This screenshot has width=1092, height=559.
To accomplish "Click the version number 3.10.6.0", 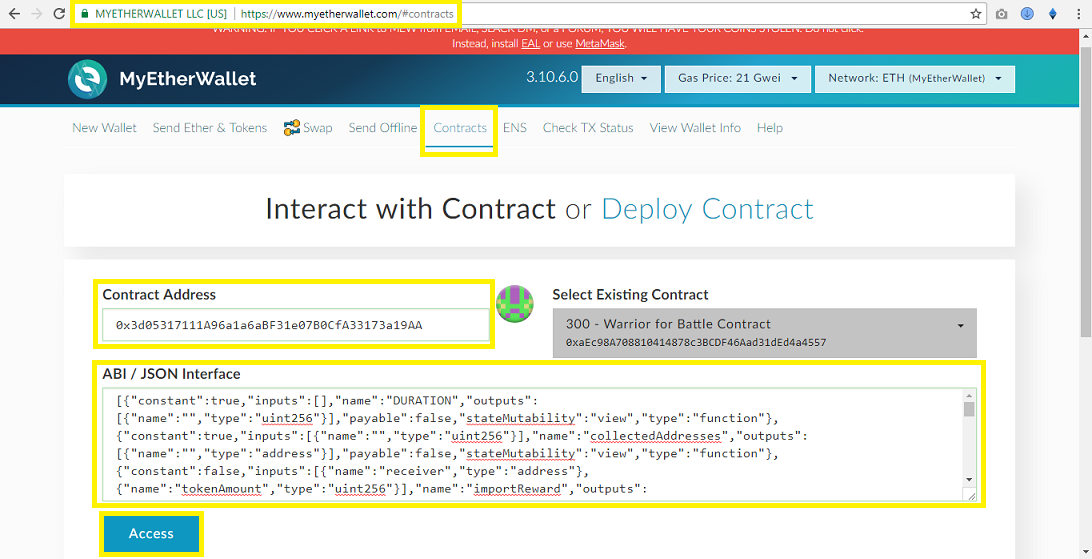I will [x=552, y=77].
